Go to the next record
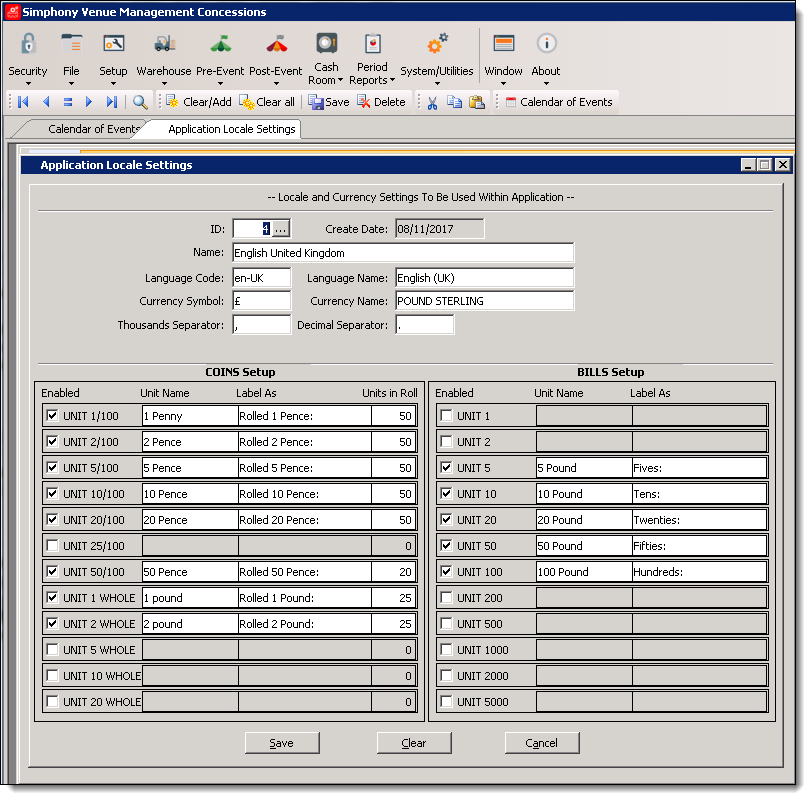This screenshot has width=811, height=800. 88,102
